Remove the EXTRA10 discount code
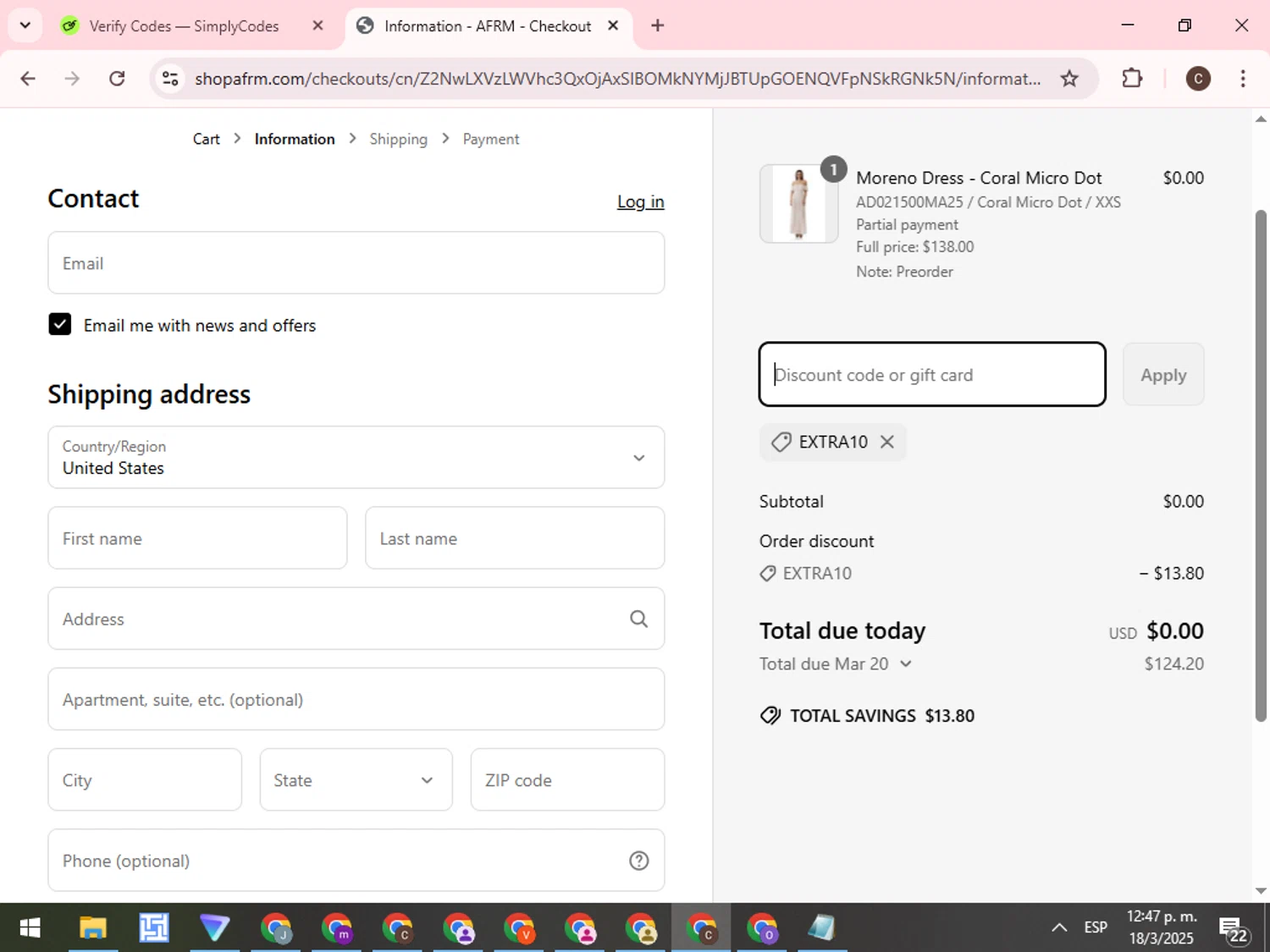 [887, 442]
